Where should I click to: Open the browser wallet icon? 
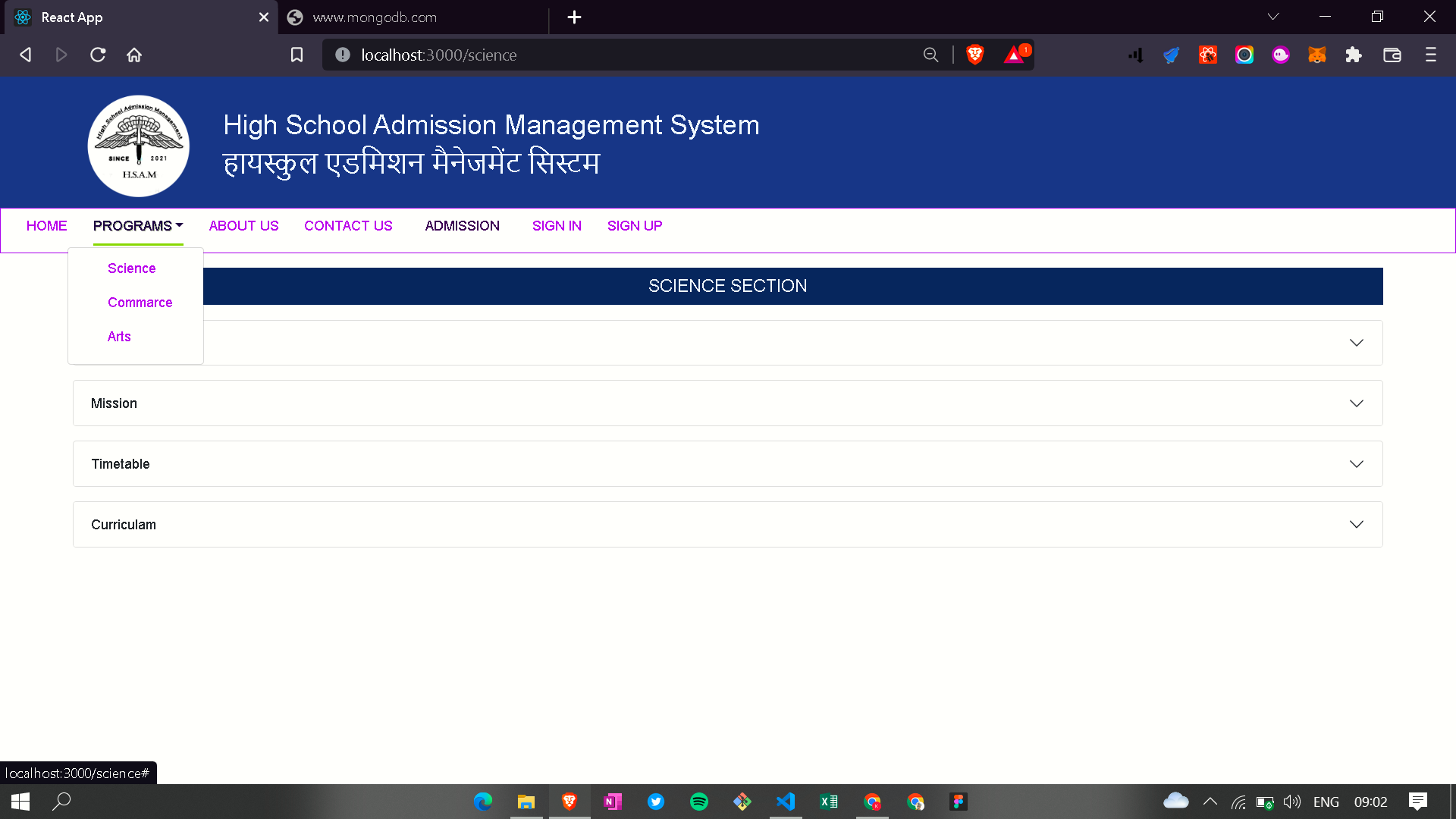click(1393, 55)
